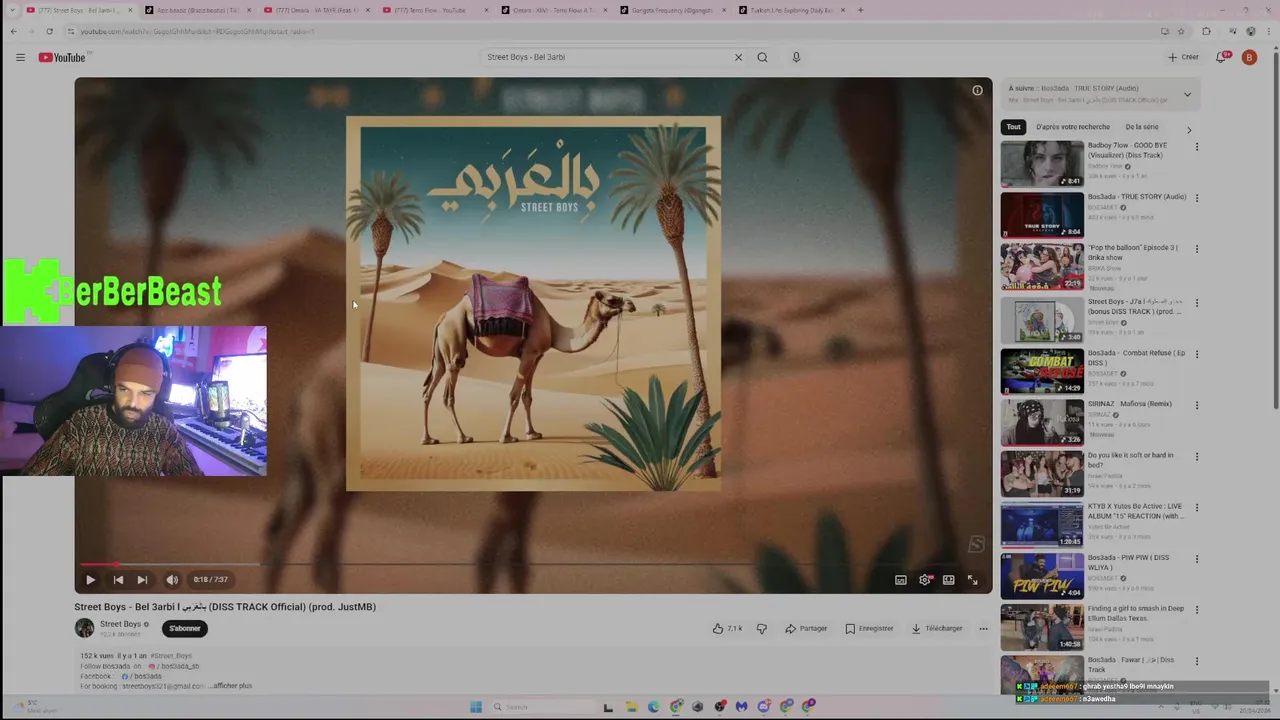Image resolution: width=1280 pixels, height=720 pixels.
Task: Open Do you like it soft or hard video
Action: tap(1042, 473)
